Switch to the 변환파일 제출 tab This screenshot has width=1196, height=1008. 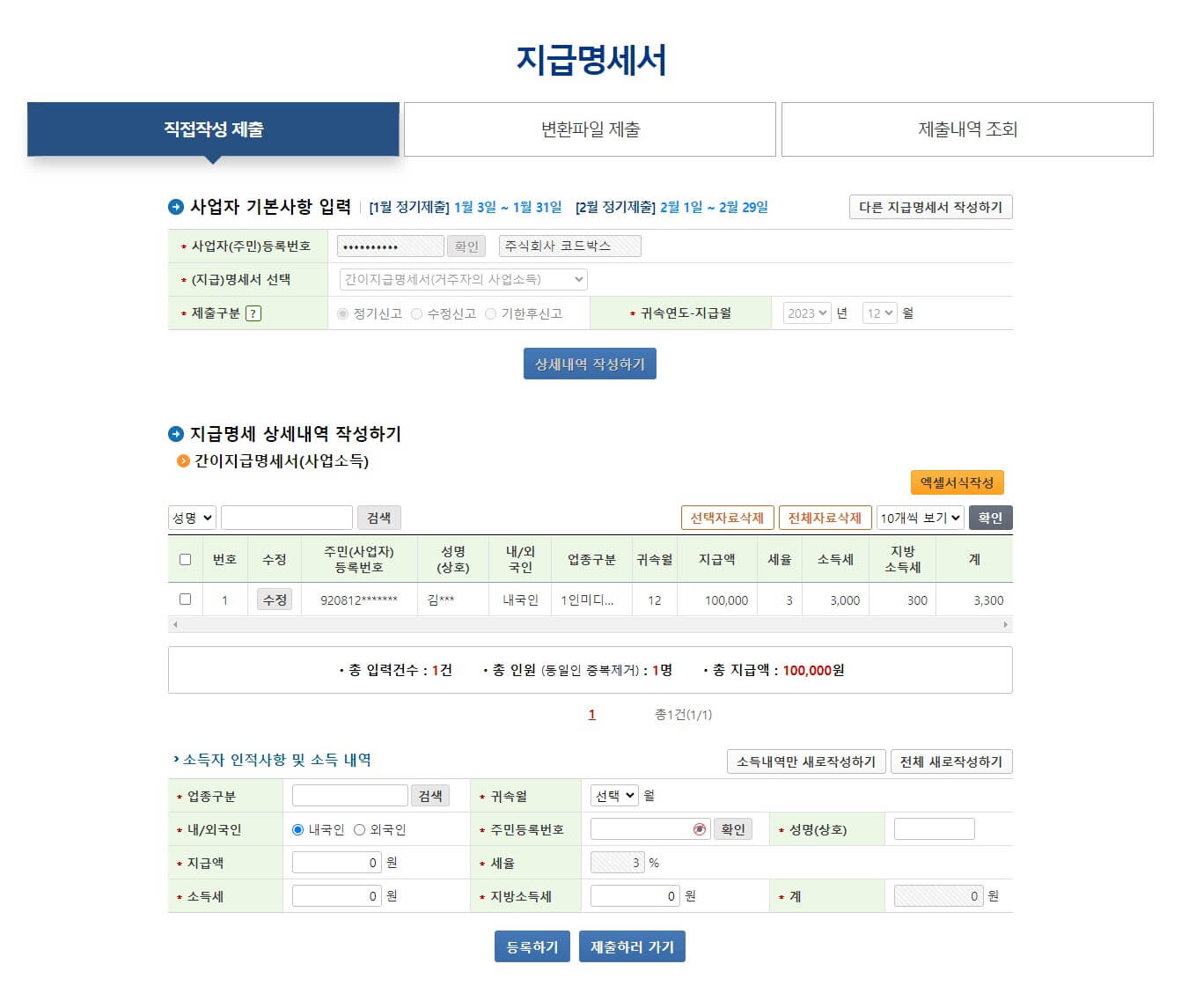coord(590,129)
